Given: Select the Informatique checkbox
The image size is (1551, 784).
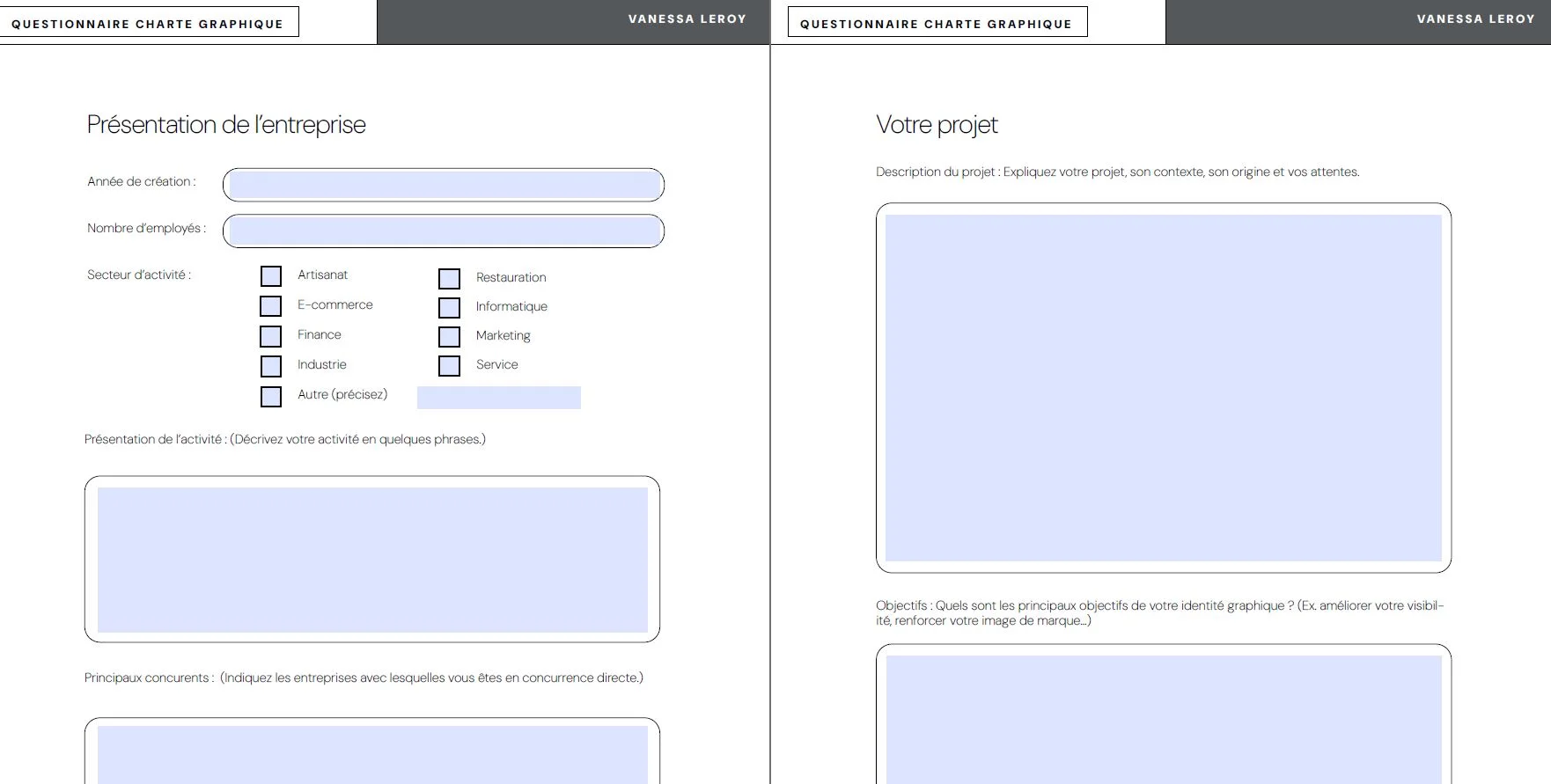Looking at the screenshot, I should [449, 308].
